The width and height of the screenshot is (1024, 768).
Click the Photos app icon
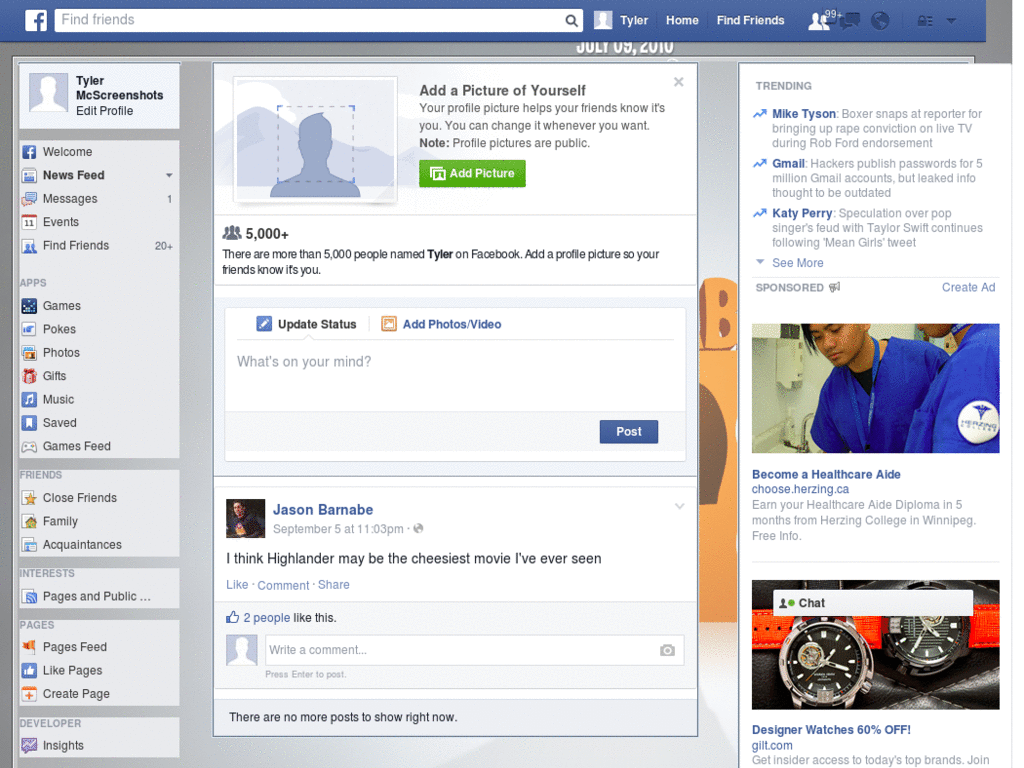pyautogui.click(x=29, y=353)
